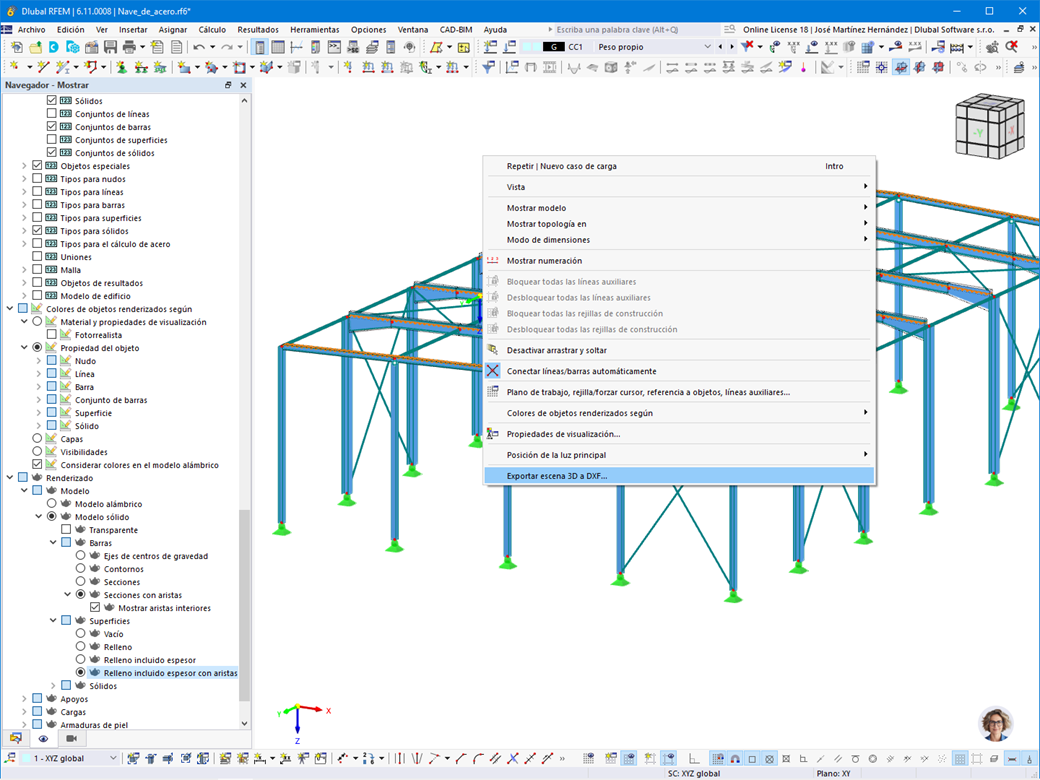Image resolution: width=1040 pixels, height=780 pixels.
Task: Click the navigation cube in the viewport corner
Action: coord(988,125)
